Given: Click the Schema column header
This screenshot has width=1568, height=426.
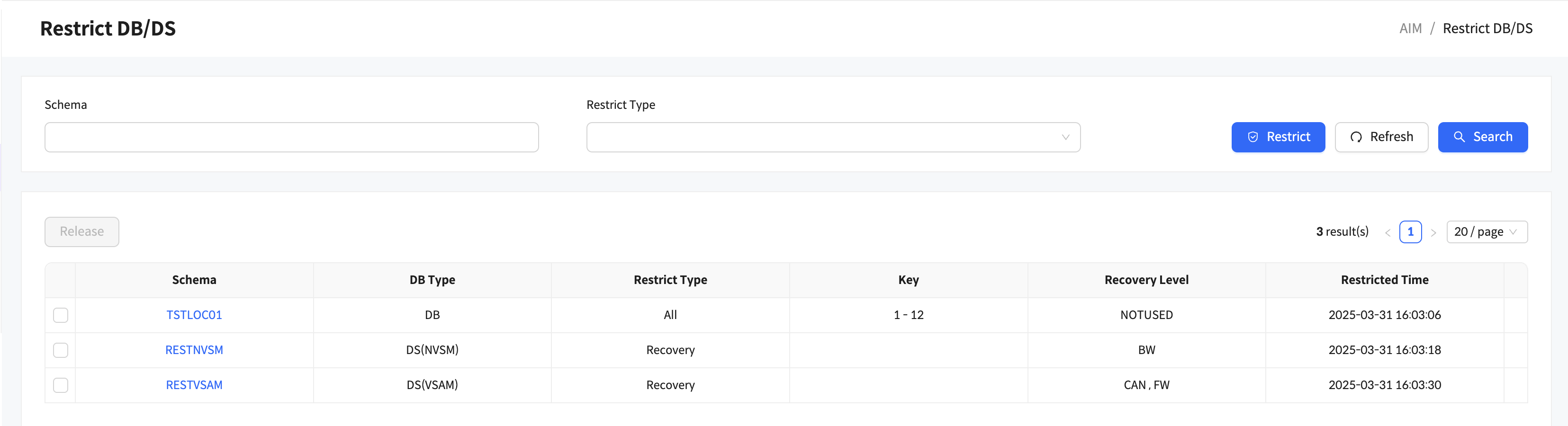Looking at the screenshot, I should pyautogui.click(x=194, y=280).
